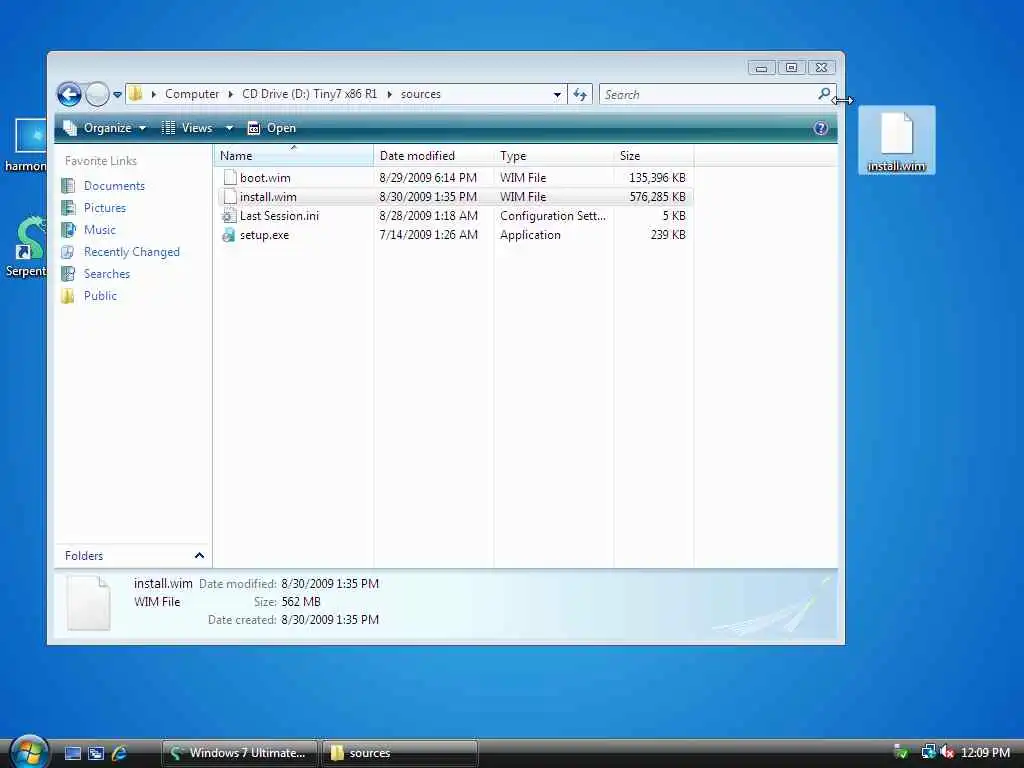Change layout with the Views button
This screenshot has height=768, width=1024.
click(x=188, y=128)
